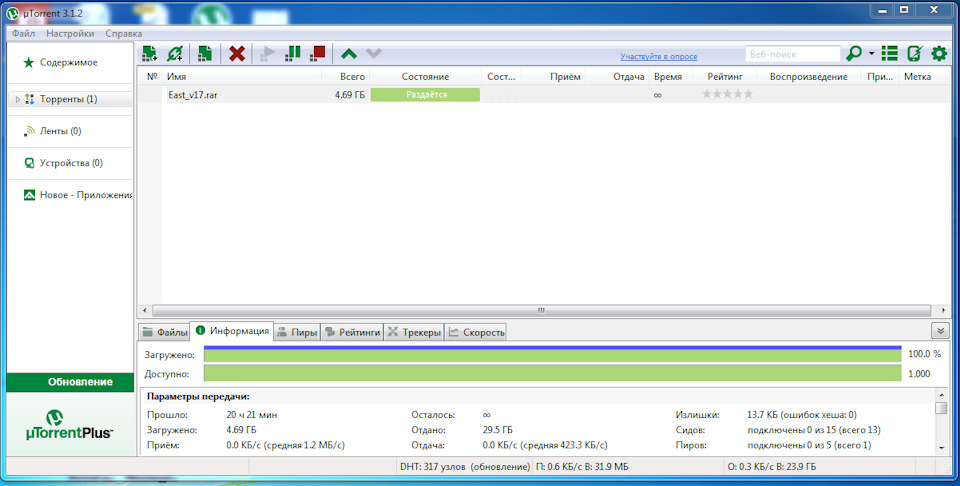Stop the selected torrent

(x=317, y=54)
